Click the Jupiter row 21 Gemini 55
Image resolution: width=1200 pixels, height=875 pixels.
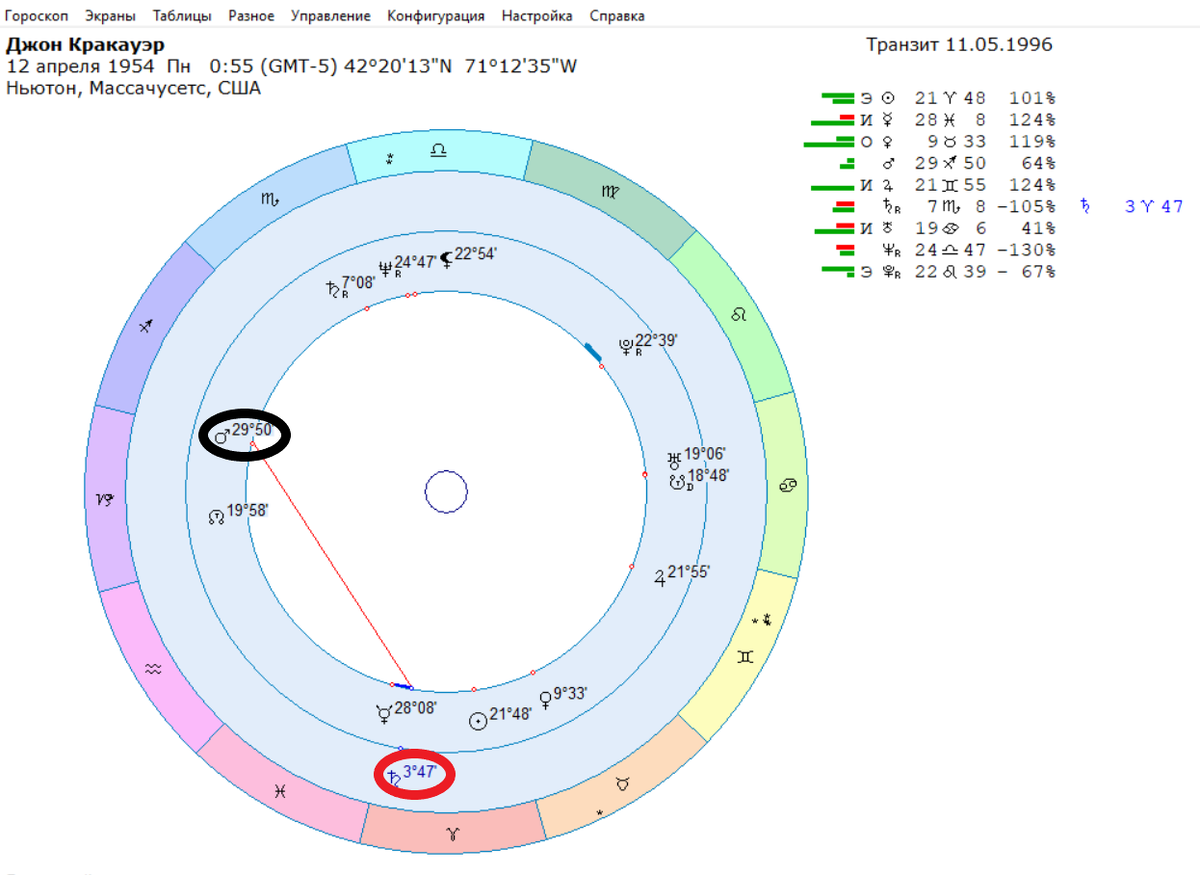click(932, 185)
